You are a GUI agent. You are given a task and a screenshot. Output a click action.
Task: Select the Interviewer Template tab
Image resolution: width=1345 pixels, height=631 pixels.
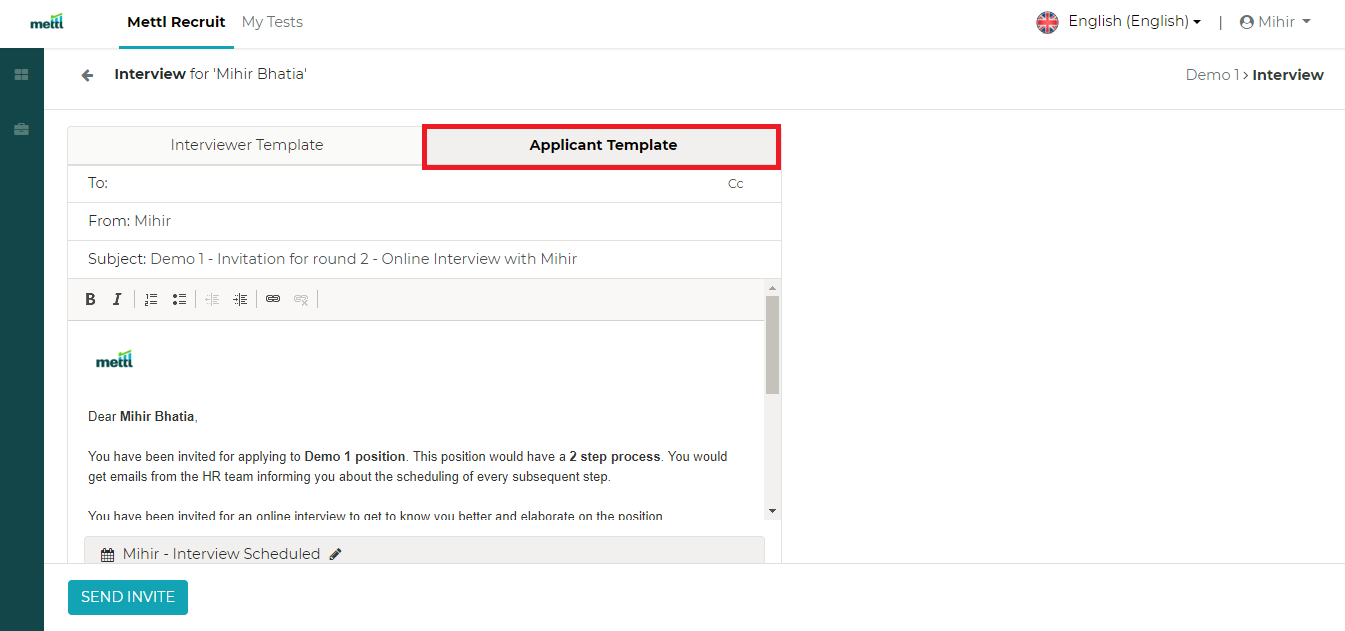(247, 145)
